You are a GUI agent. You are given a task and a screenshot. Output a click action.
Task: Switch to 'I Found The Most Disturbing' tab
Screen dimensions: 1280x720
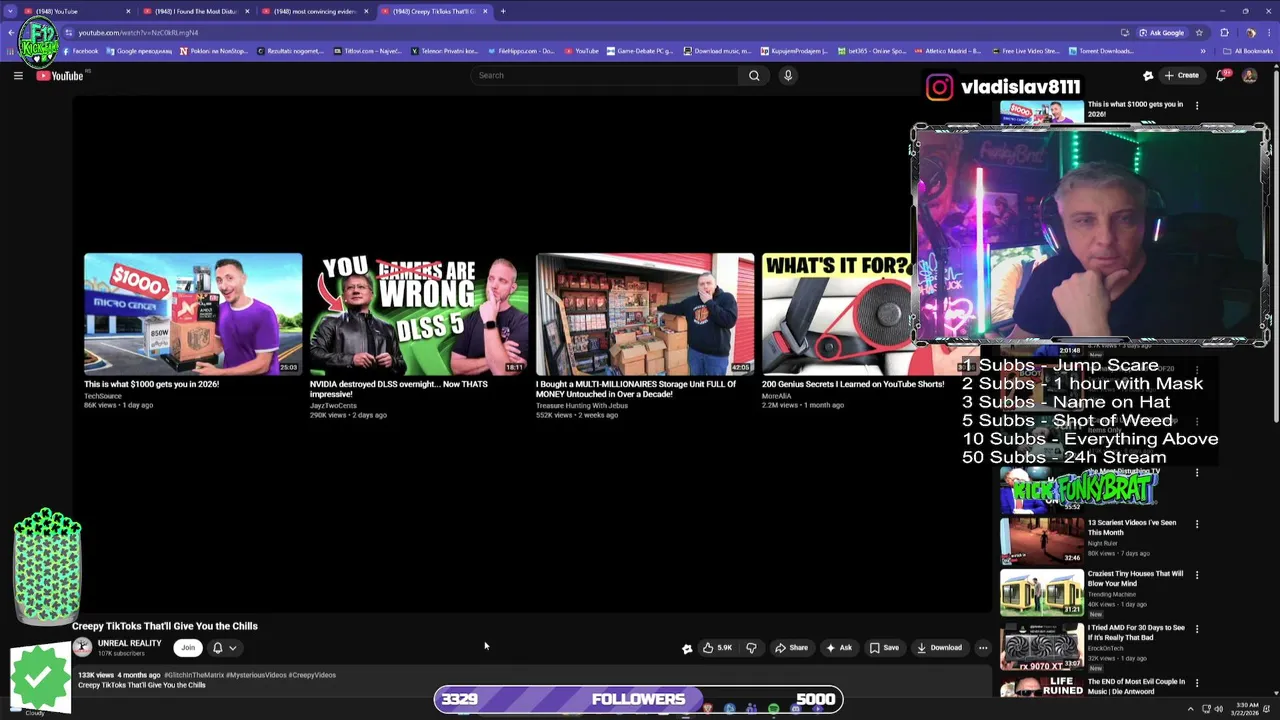tap(196, 11)
